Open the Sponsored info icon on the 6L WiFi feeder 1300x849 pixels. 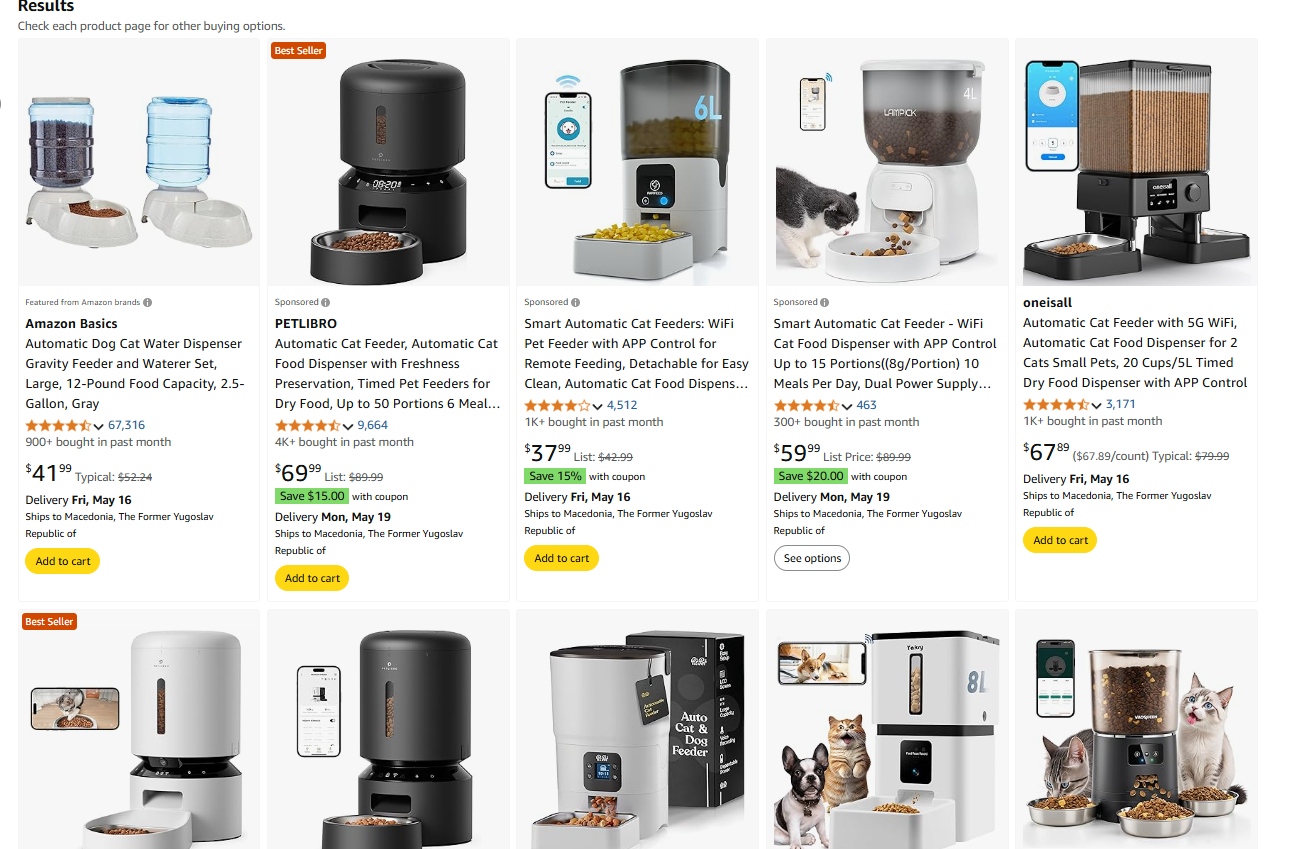tap(575, 302)
